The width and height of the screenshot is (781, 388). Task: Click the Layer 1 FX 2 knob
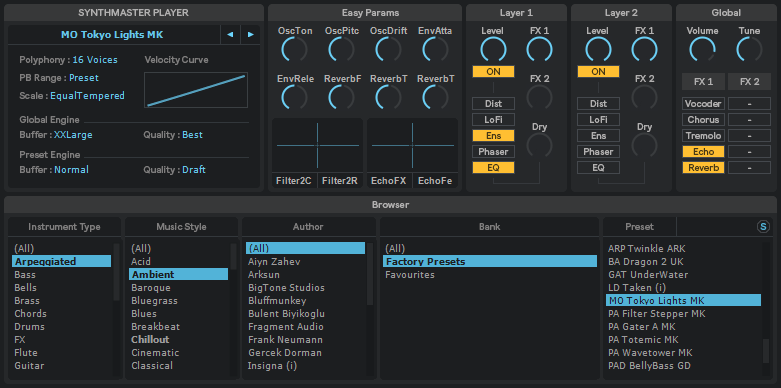(539, 98)
